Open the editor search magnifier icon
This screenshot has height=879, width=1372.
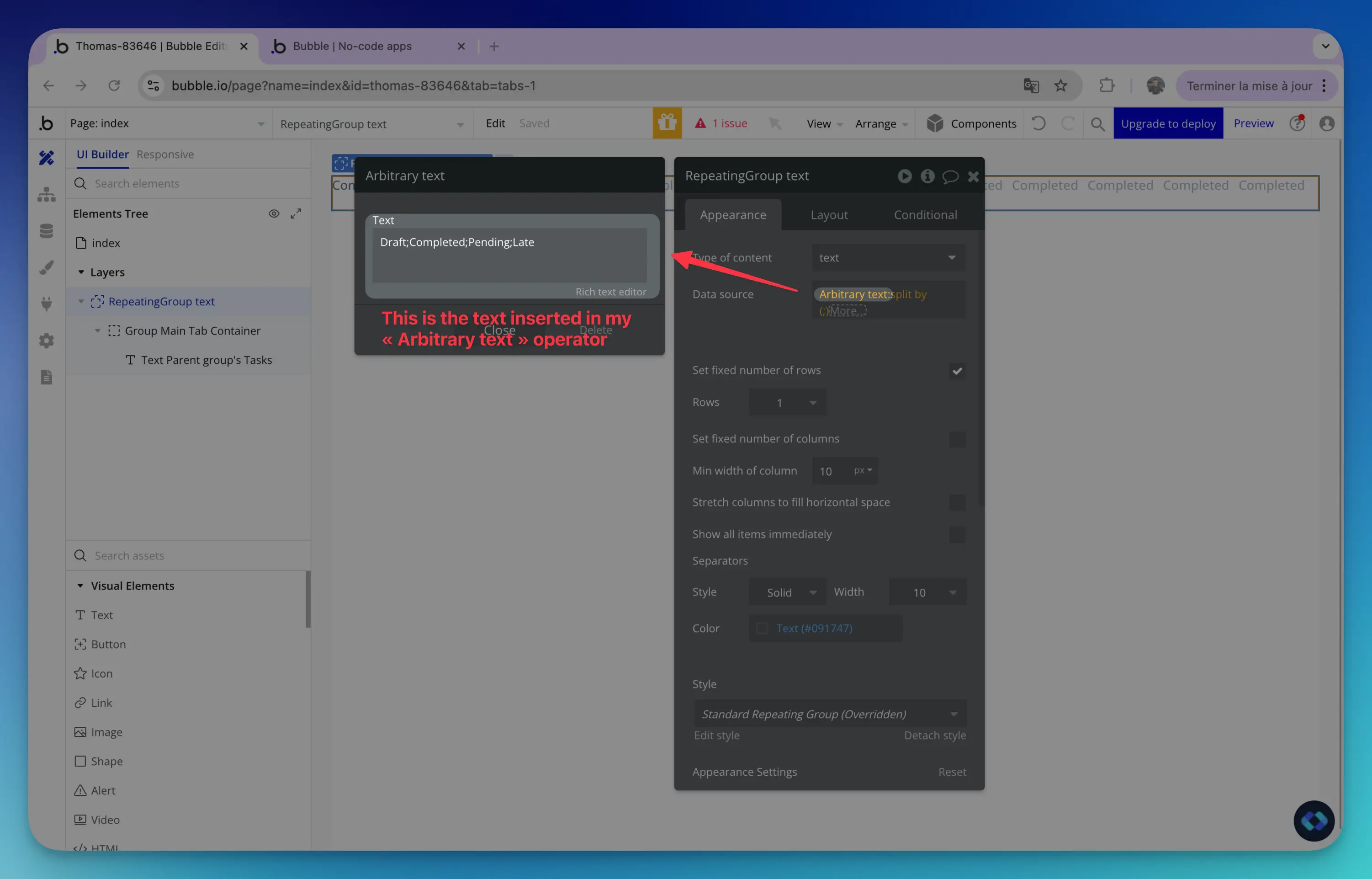click(1097, 124)
